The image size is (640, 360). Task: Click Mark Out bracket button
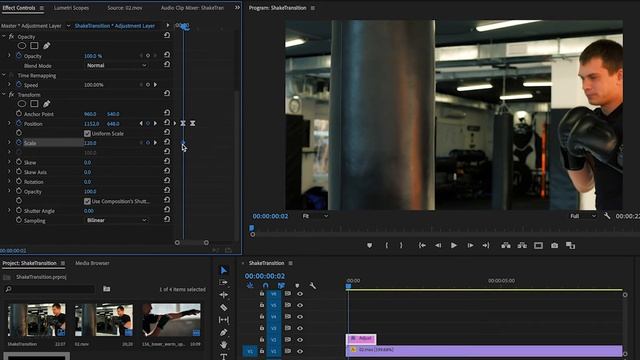(x=401, y=245)
